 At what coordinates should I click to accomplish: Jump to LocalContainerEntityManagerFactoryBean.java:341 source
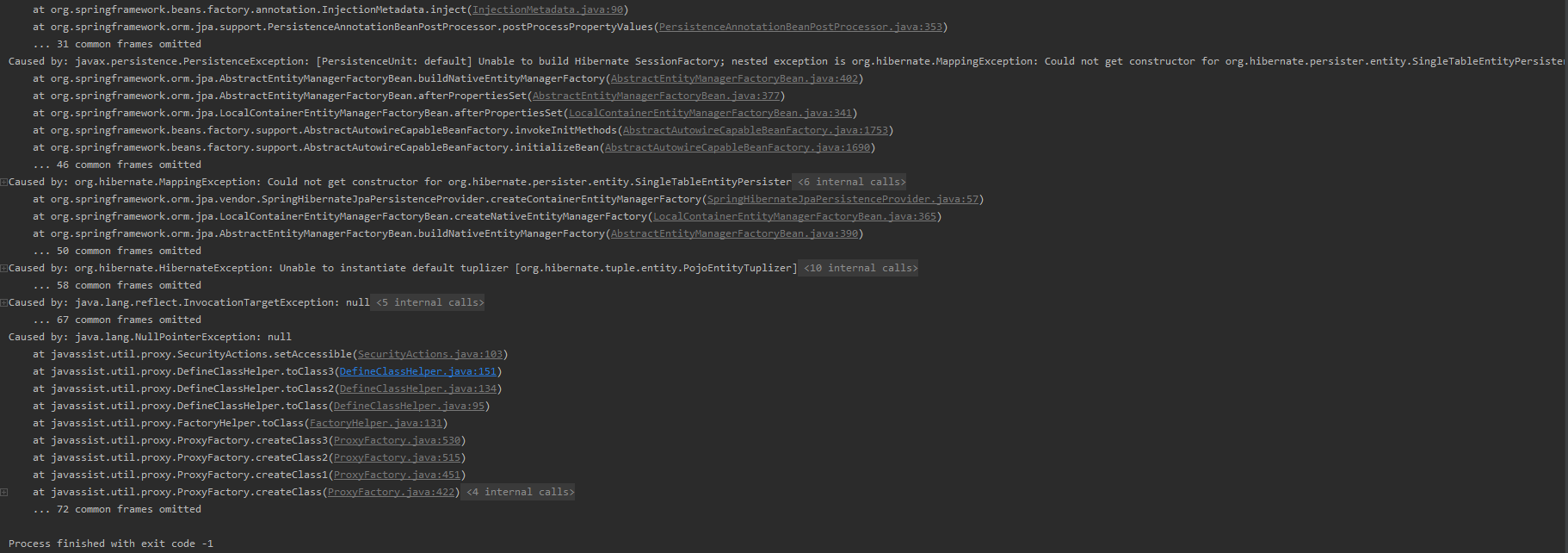pyautogui.click(x=710, y=113)
